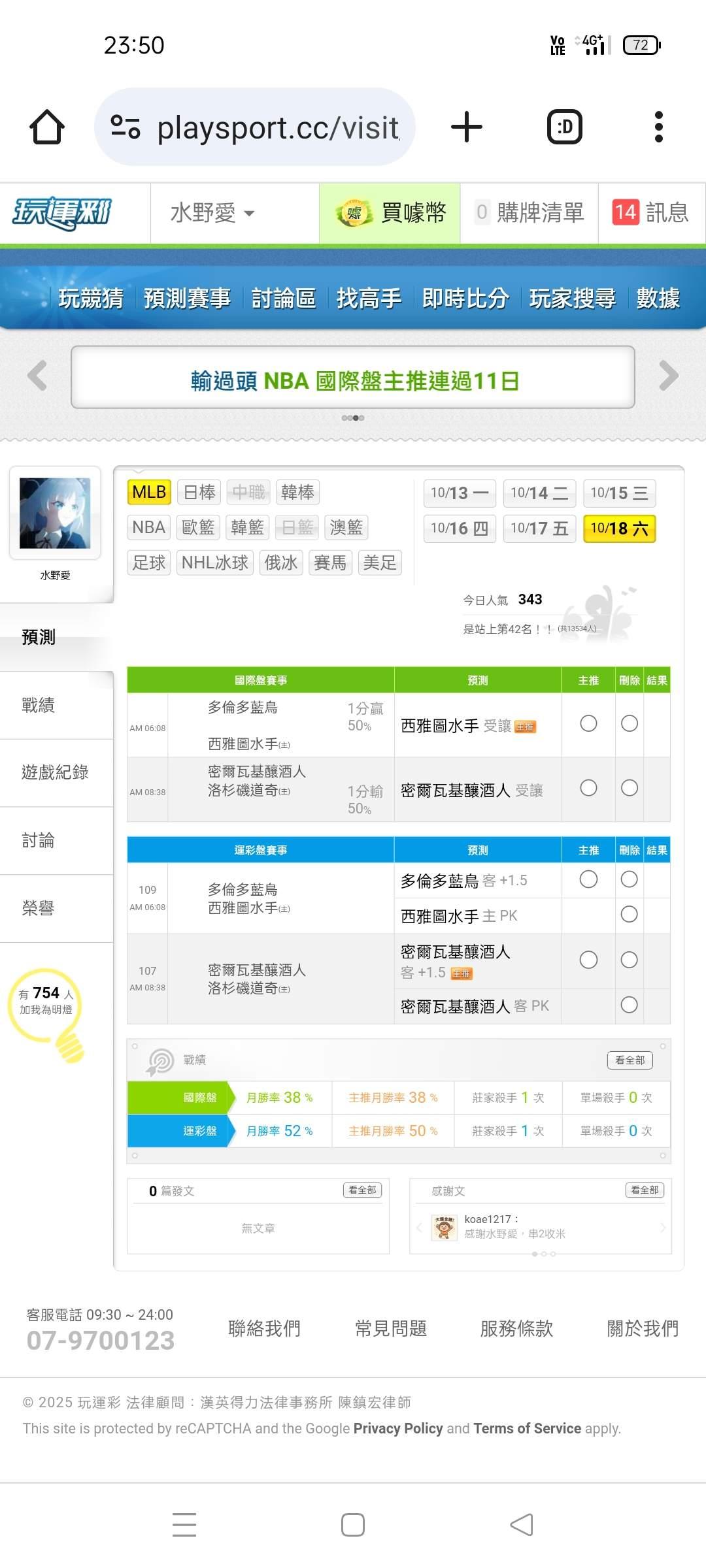Select 刪除 radio for 密爾瓦基釀酒人 客 PK
The width and height of the screenshot is (706, 1568).
point(630,1005)
